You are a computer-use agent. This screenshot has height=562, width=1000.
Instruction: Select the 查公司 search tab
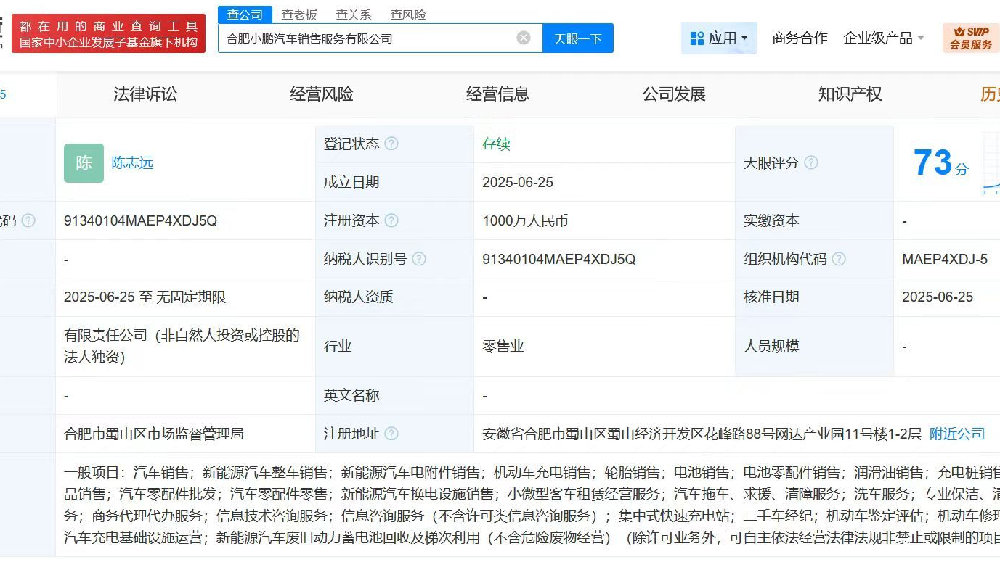coord(245,14)
